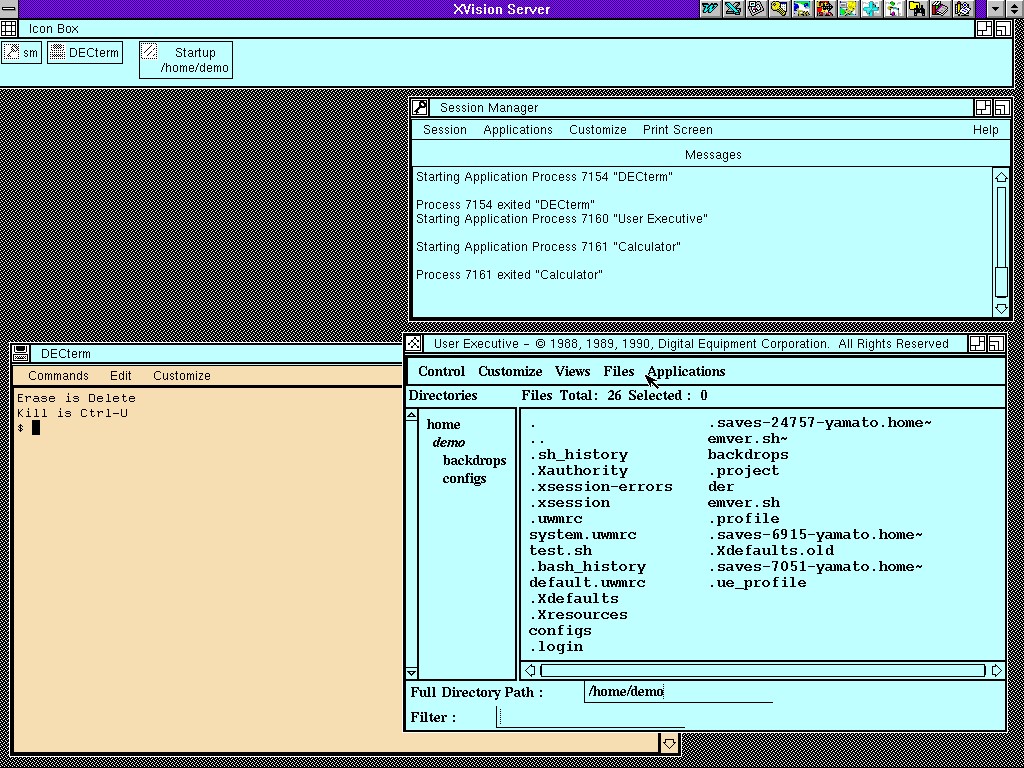Select the .saves-24757-yamato.home~ file

pos(820,423)
